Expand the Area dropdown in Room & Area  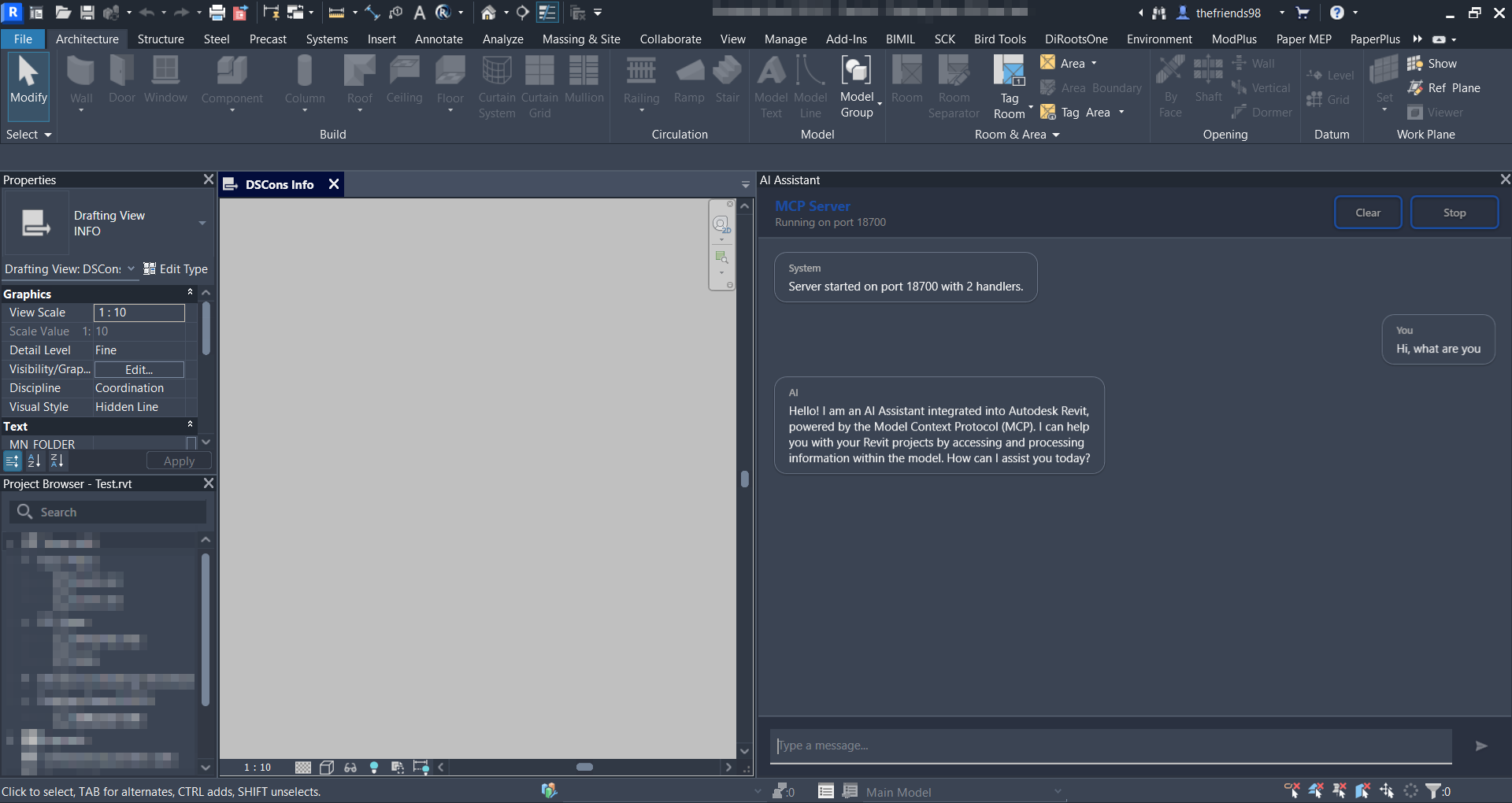coord(1094,63)
